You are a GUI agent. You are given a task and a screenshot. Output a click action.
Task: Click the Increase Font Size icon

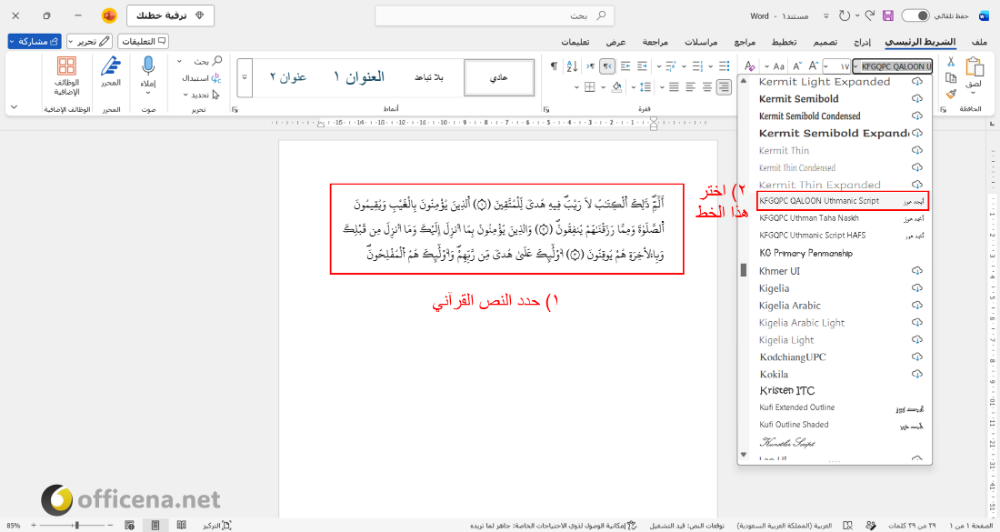click(813, 66)
